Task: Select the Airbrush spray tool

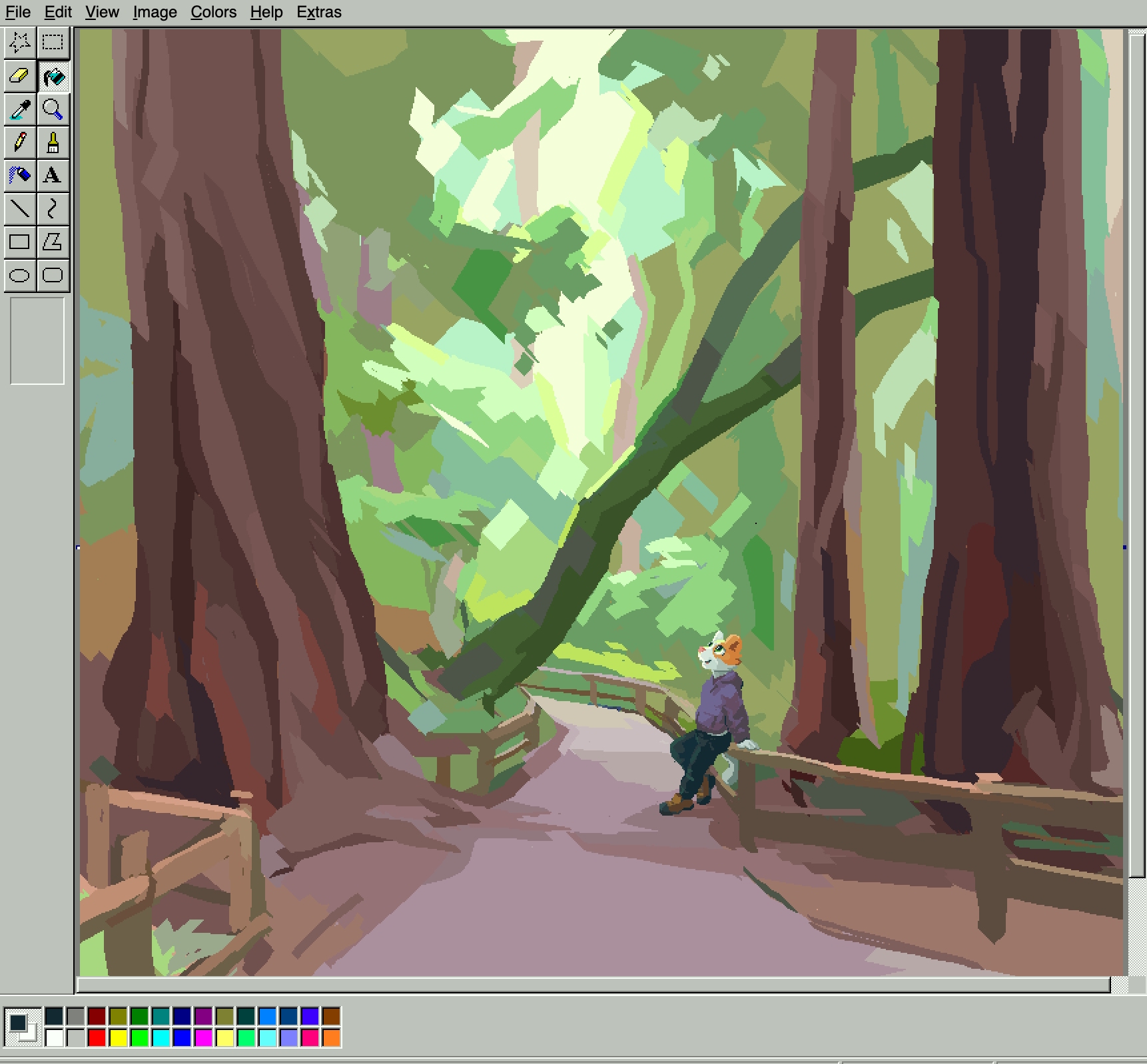Action: pyautogui.click(x=20, y=176)
